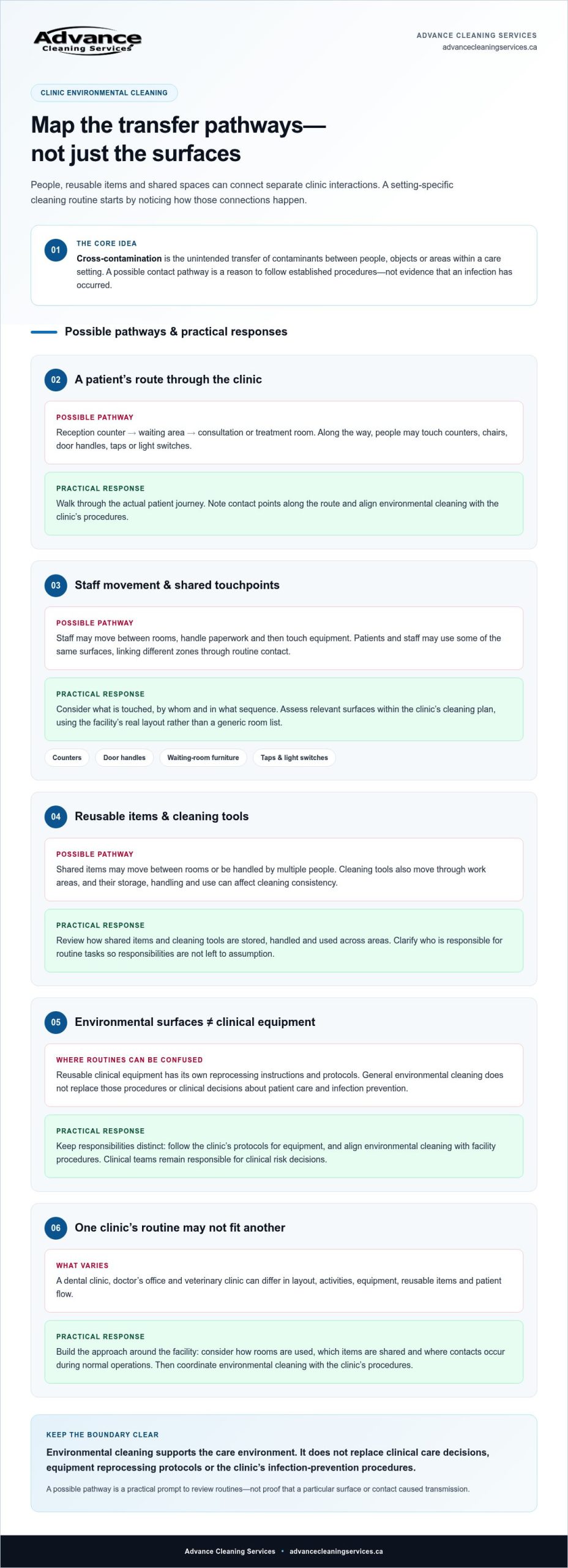The width and height of the screenshot is (568, 1568).
Task: Click the 01 core idea number badge
Action: pyautogui.click(x=56, y=250)
